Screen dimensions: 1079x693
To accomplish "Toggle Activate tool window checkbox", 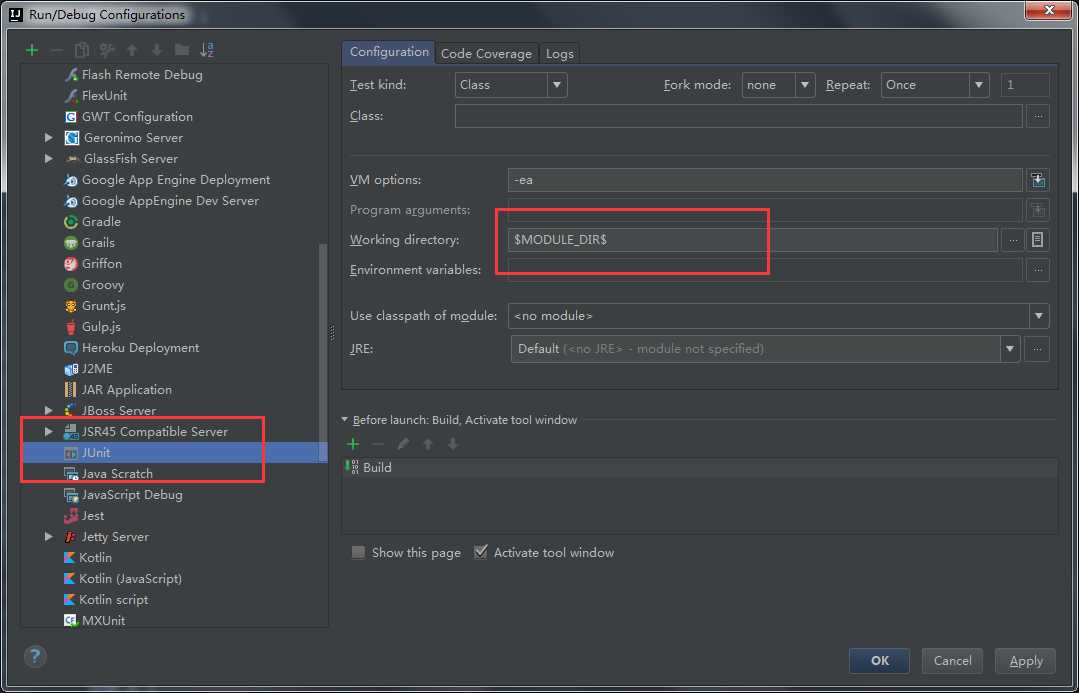I will 480,553.
